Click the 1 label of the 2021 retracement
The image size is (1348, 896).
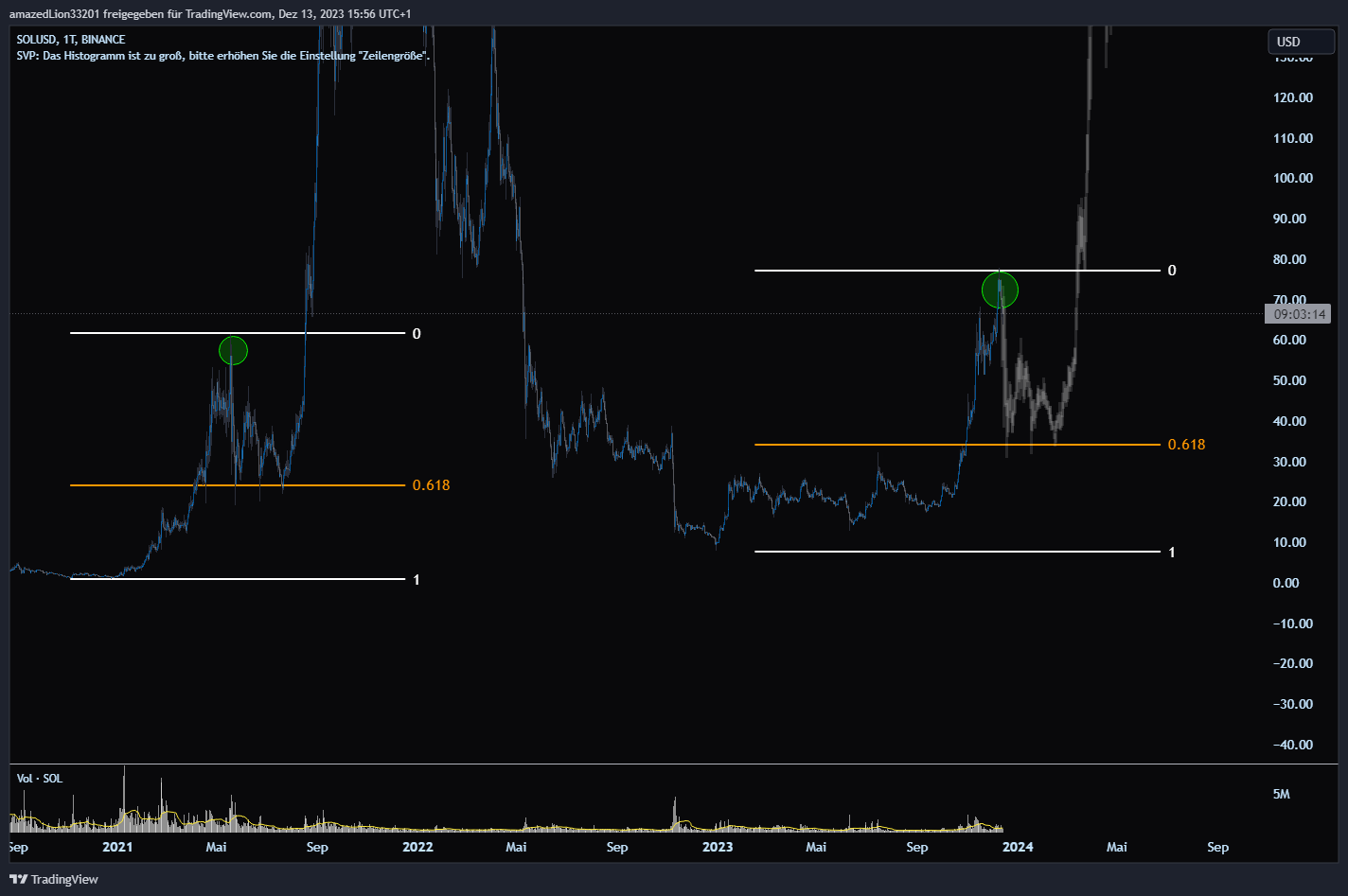[x=417, y=580]
